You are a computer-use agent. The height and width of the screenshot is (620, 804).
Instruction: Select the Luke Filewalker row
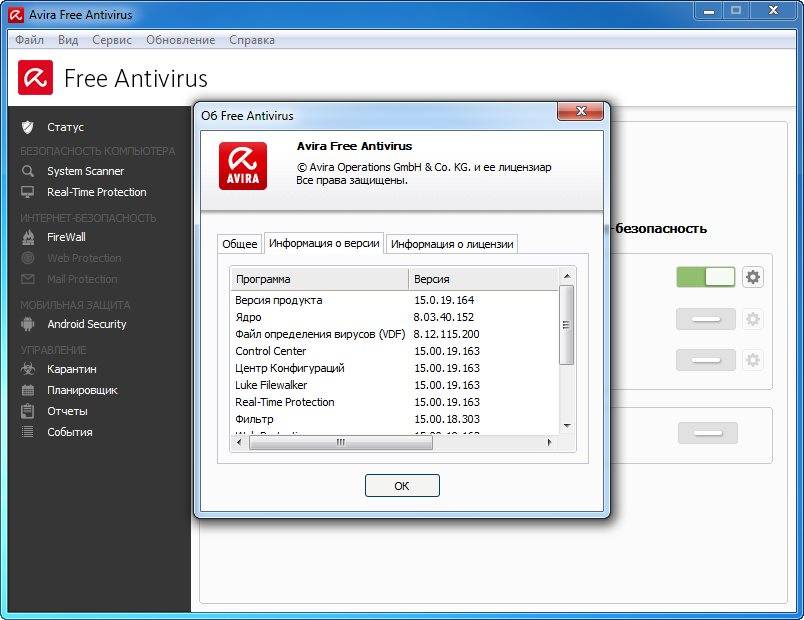(394, 385)
